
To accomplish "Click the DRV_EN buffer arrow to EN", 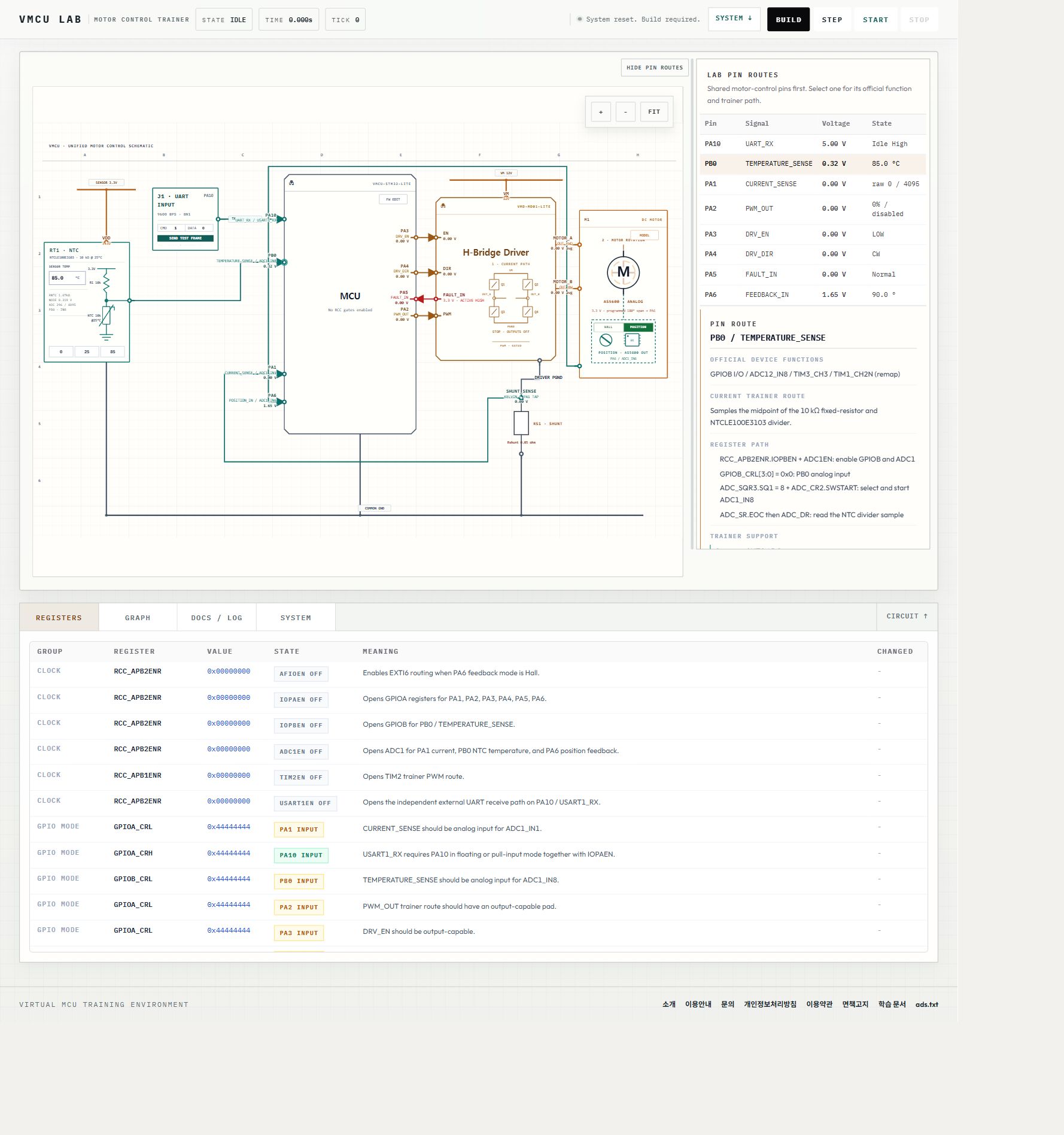I will [432, 238].
